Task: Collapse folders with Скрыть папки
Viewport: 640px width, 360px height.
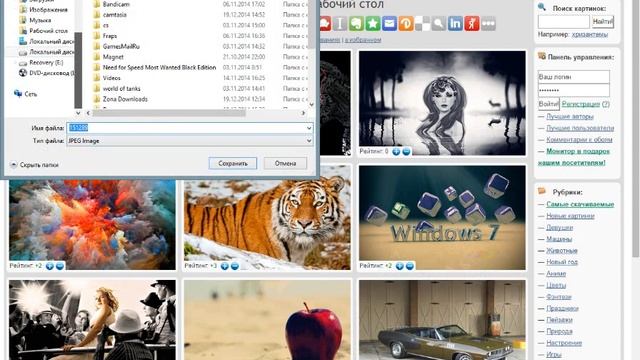Action: coord(34,165)
